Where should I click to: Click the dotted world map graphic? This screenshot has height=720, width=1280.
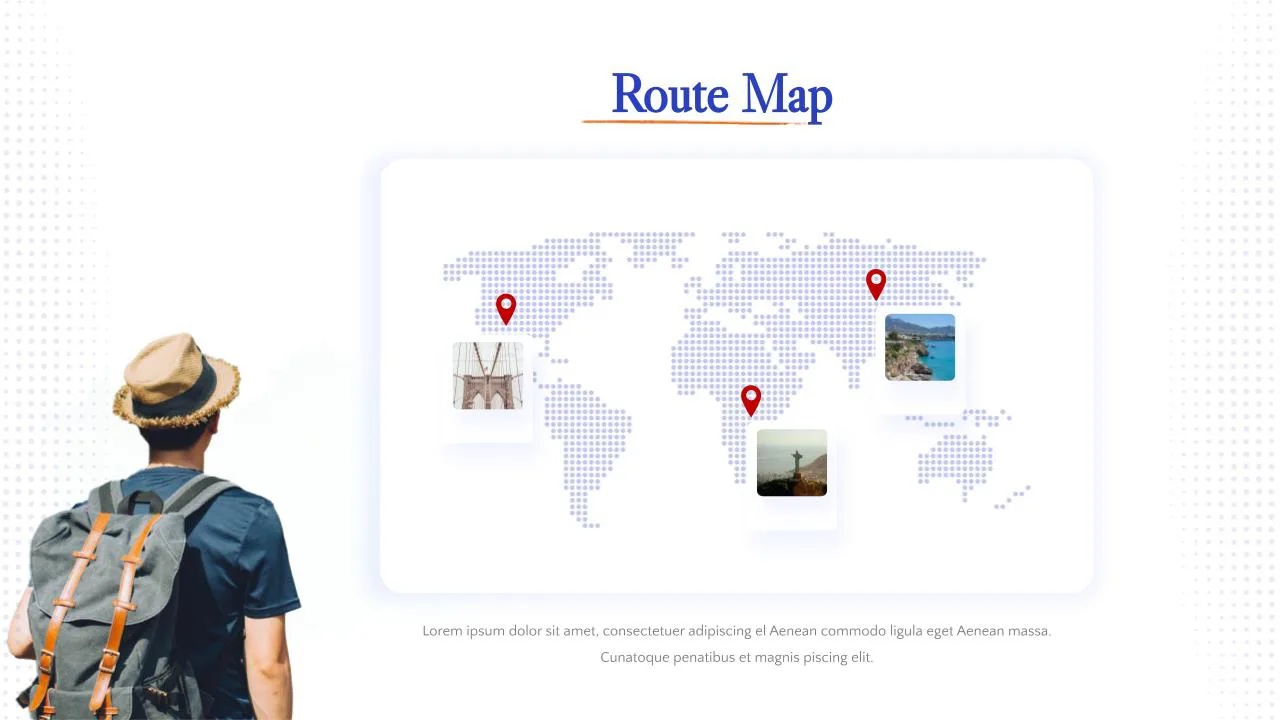(737, 379)
